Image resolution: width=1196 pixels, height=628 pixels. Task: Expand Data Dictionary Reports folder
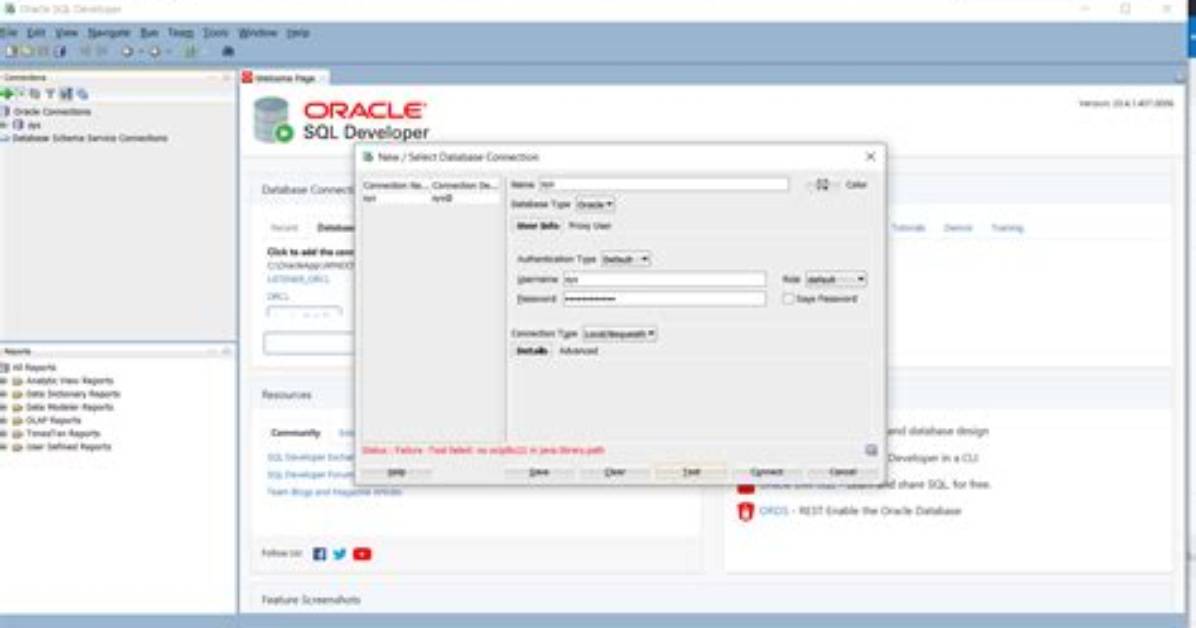[x=4, y=394]
